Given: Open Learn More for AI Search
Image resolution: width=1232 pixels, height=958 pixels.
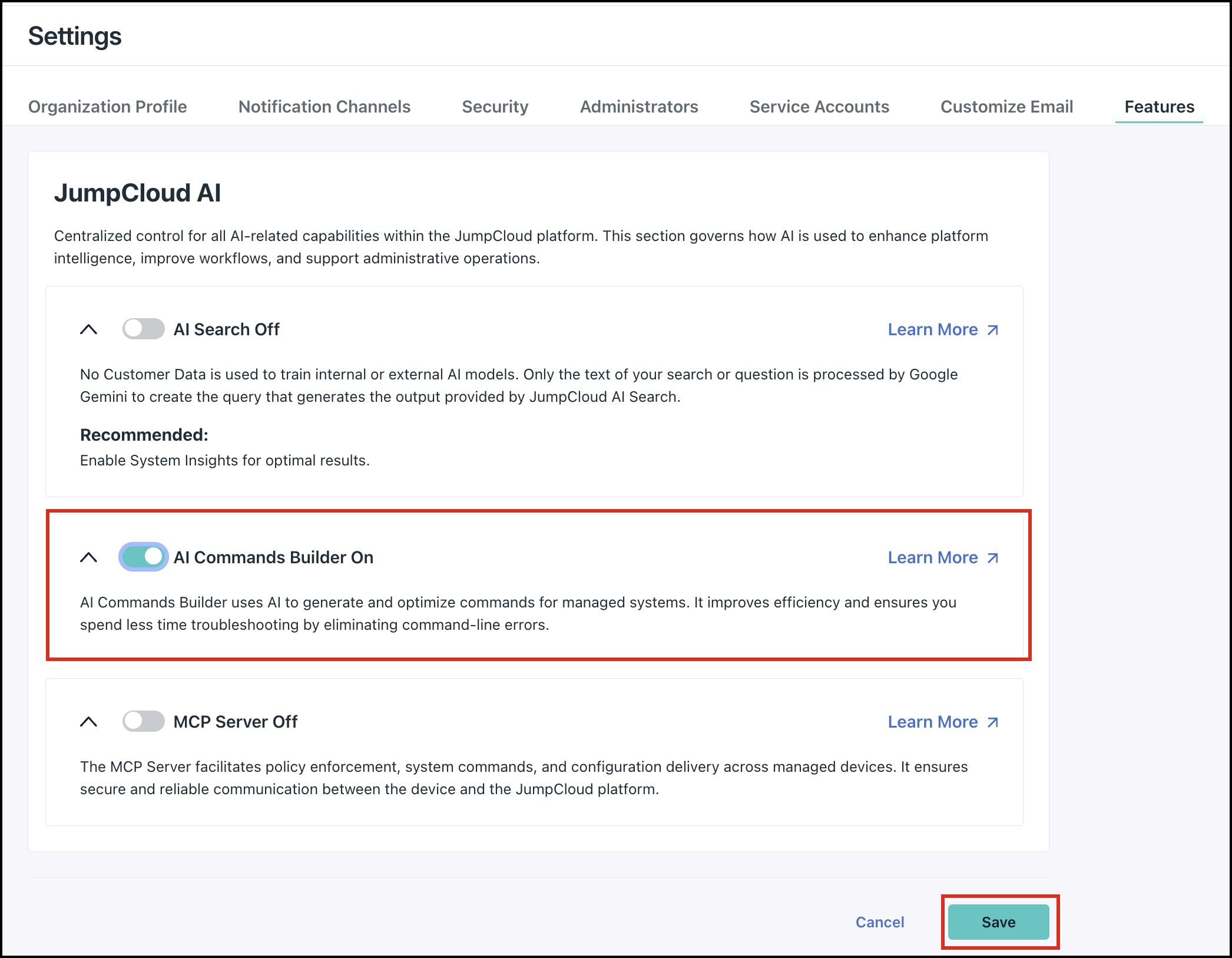Looking at the screenshot, I should [x=933, y=329].
